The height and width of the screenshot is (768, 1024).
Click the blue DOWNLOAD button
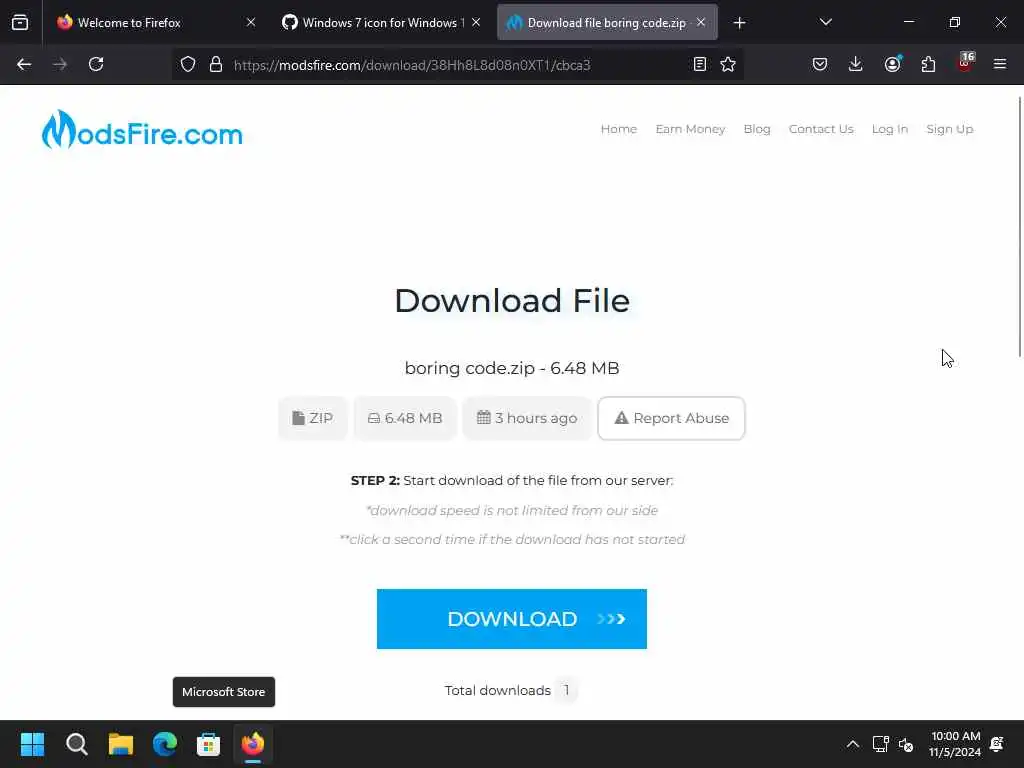pos(511,618)
